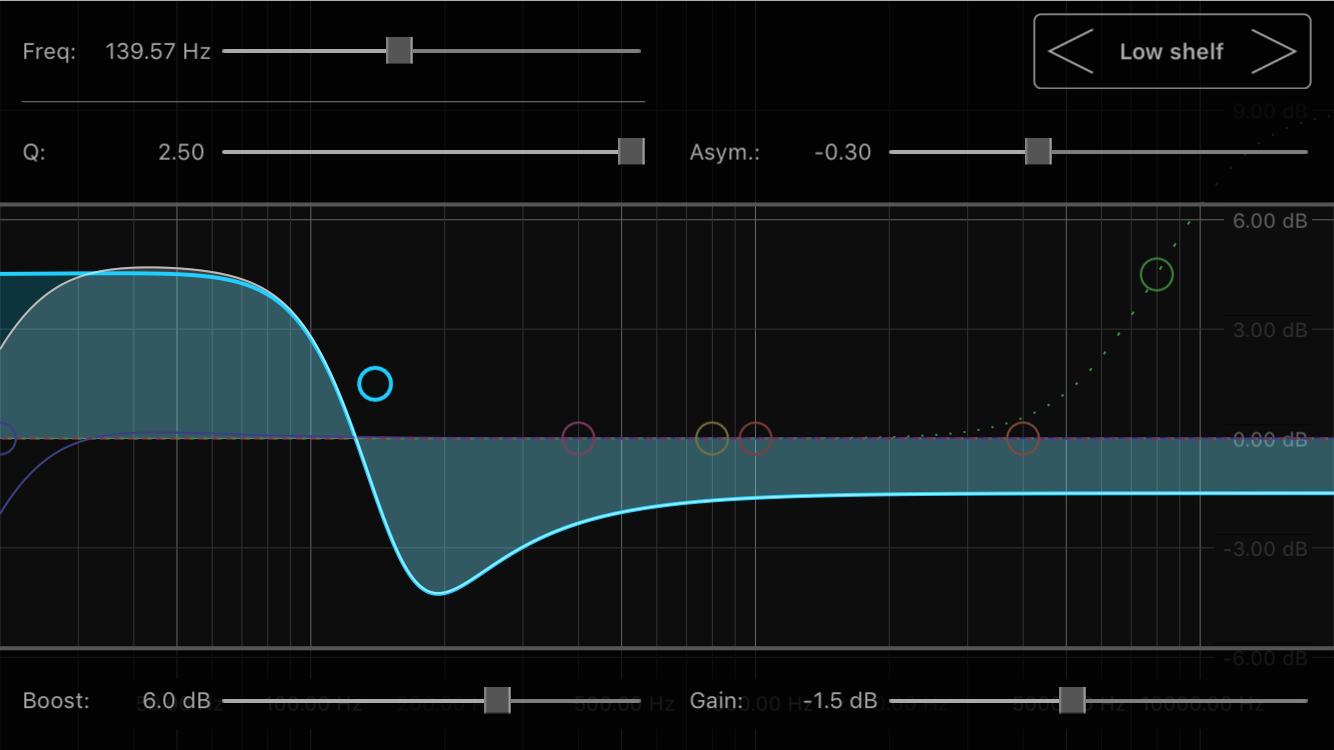Select the bright blue EQ band node
Screen dimensions: 1334x750
[375, 384]
